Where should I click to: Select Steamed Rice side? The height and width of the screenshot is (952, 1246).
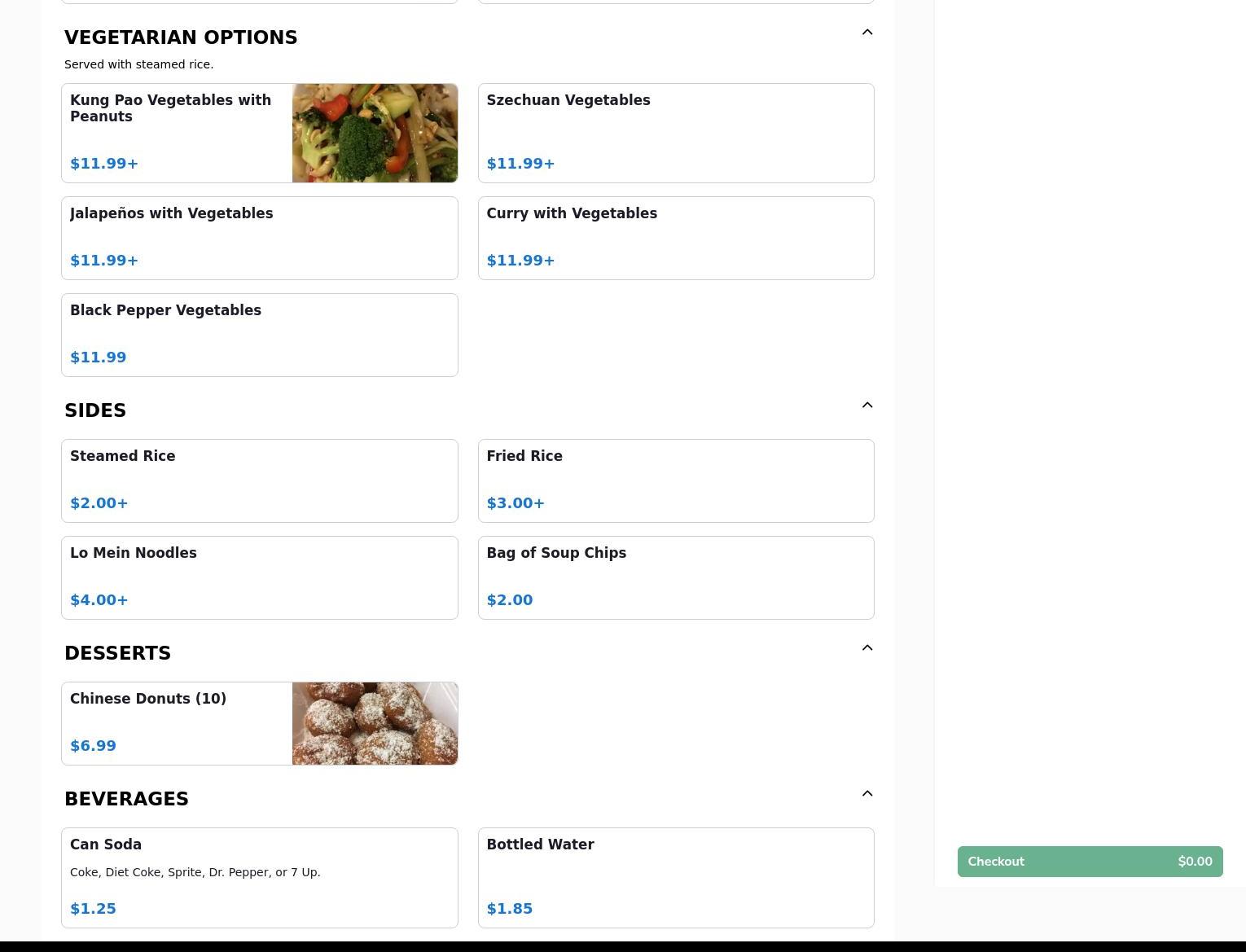[x=259, y=480]
